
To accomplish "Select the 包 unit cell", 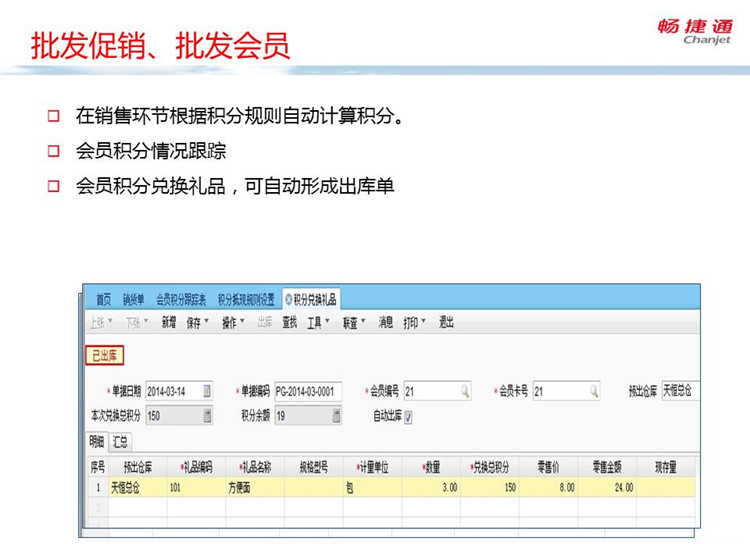I will point(373,488).
